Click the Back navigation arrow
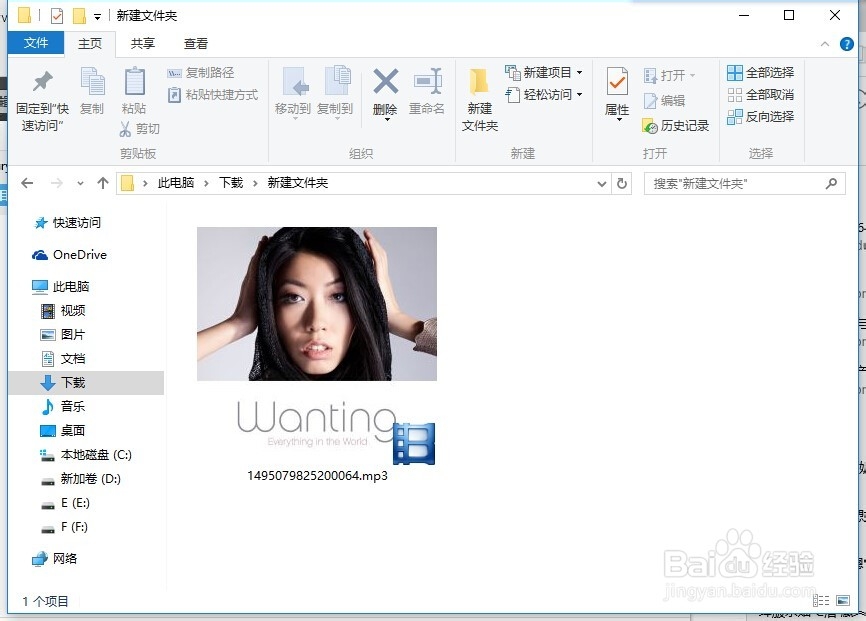This screenshot has width=866, height=621. [x=27, y=183]
